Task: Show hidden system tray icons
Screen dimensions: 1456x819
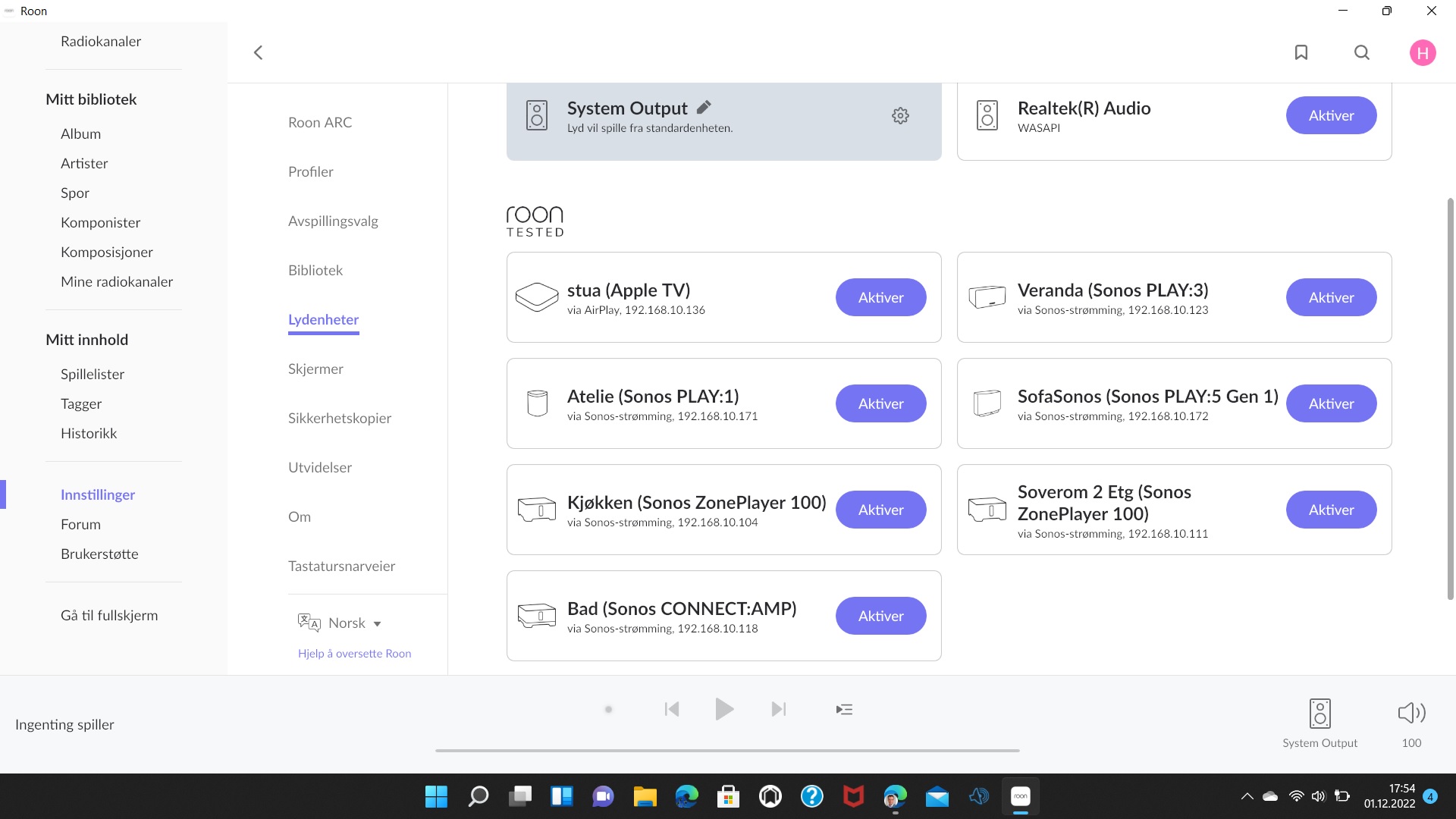Action: 1247,796
